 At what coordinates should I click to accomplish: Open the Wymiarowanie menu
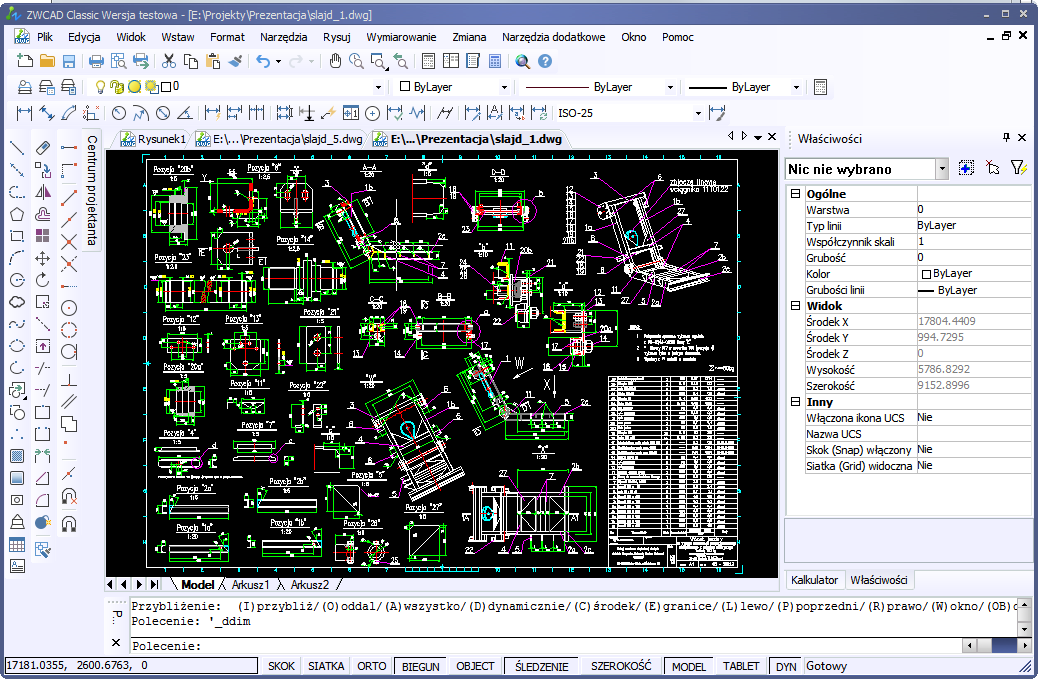pyautogui.click(x=399, y=37)
